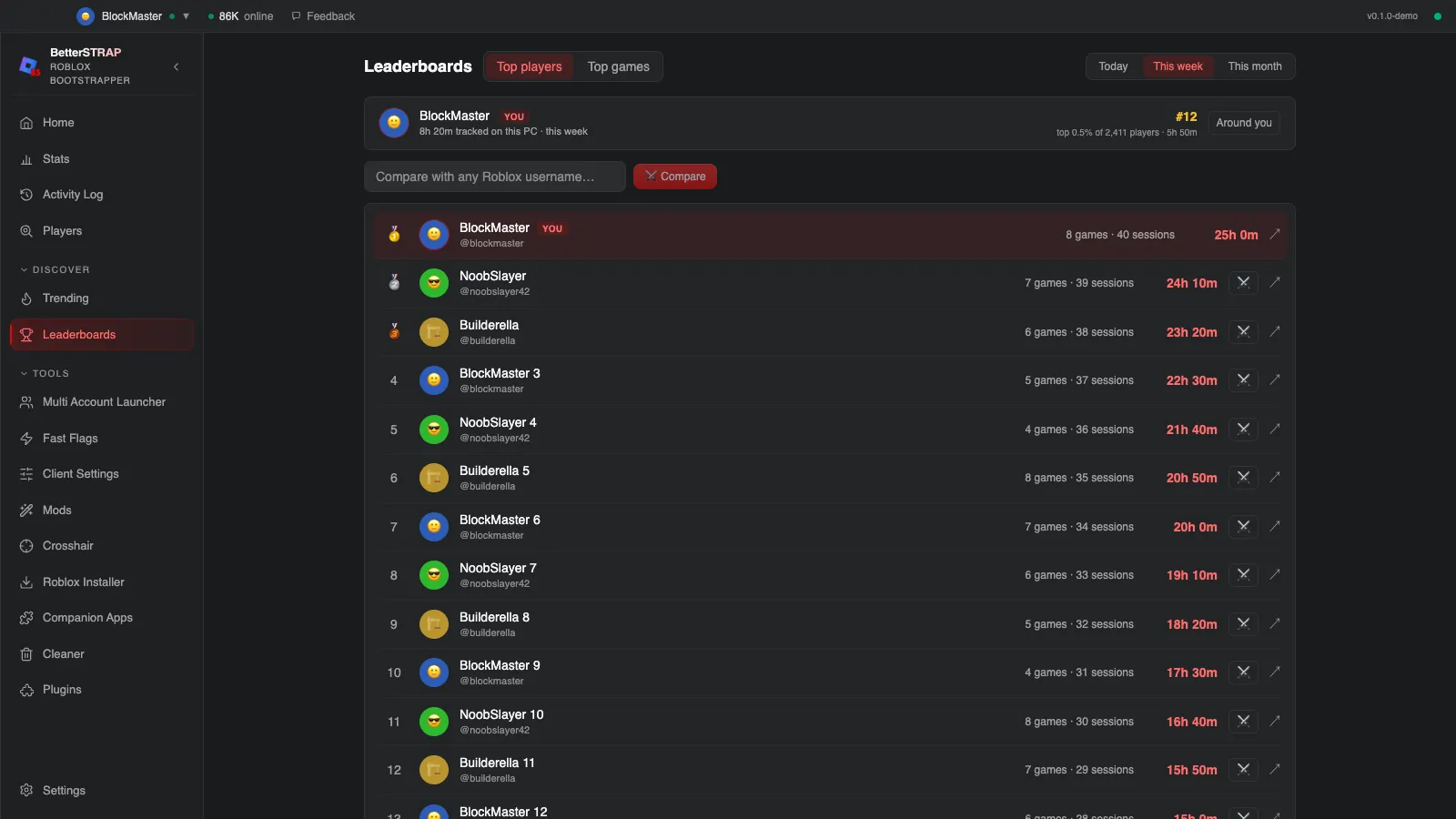Open Settings at the sidebar bottom
Image resolution: width=1456 pixels, height=819 pixels.
(x=101, y=791)
